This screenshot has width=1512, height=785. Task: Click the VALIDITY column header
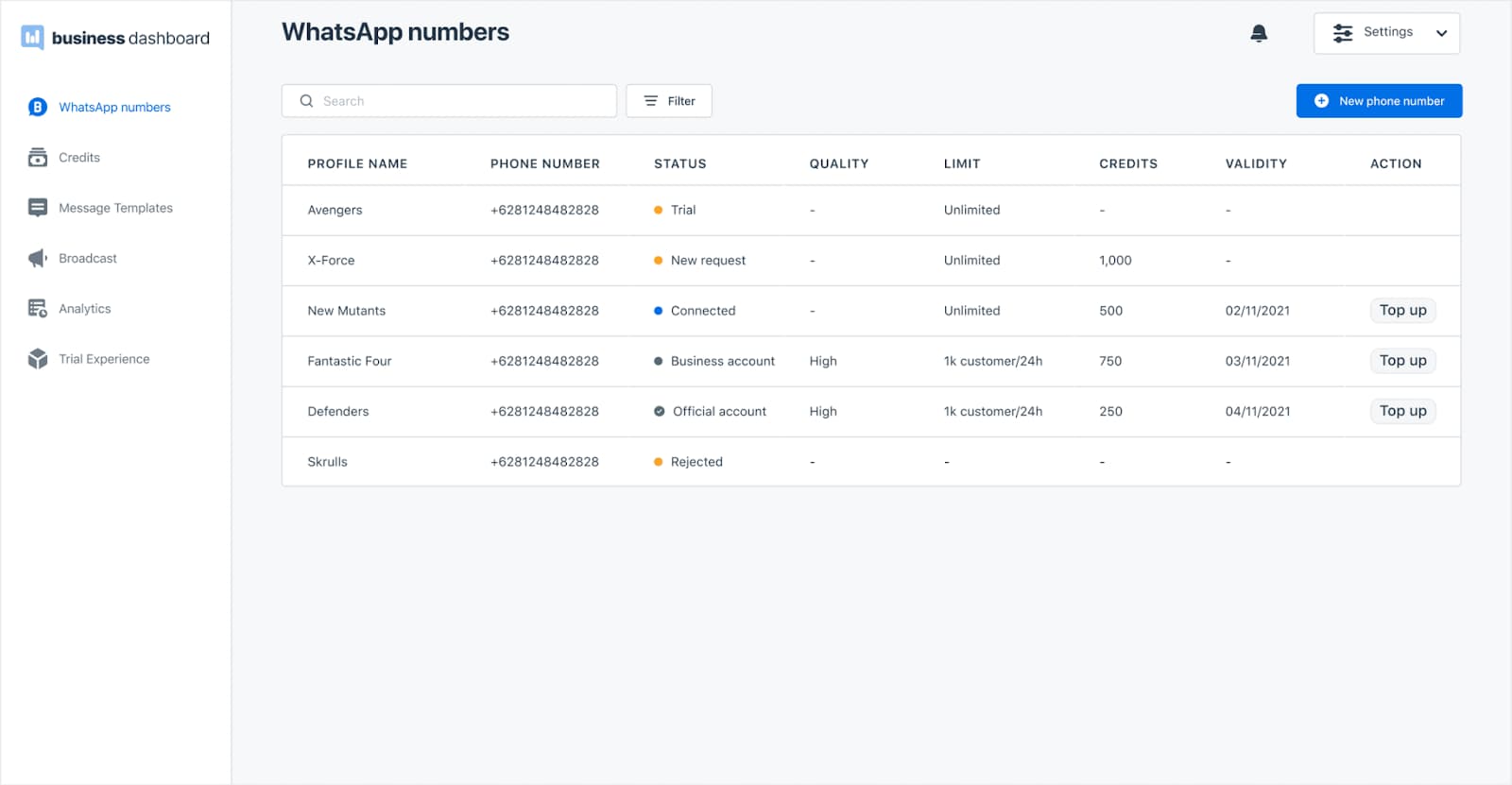coord(1256,163)
